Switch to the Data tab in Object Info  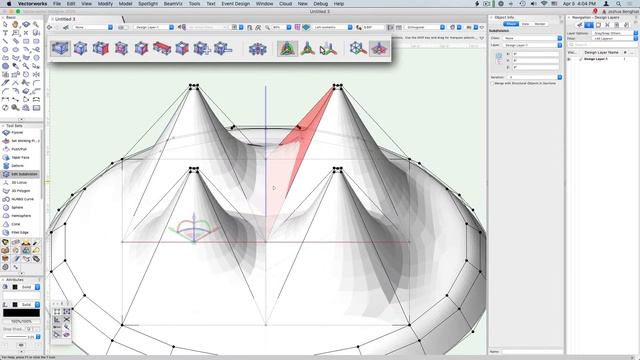tap(525, 24)
